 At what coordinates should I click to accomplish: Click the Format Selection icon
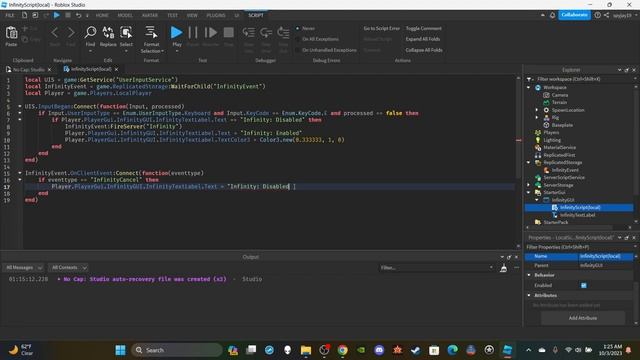pyautogui.click(x=151, y=32)
